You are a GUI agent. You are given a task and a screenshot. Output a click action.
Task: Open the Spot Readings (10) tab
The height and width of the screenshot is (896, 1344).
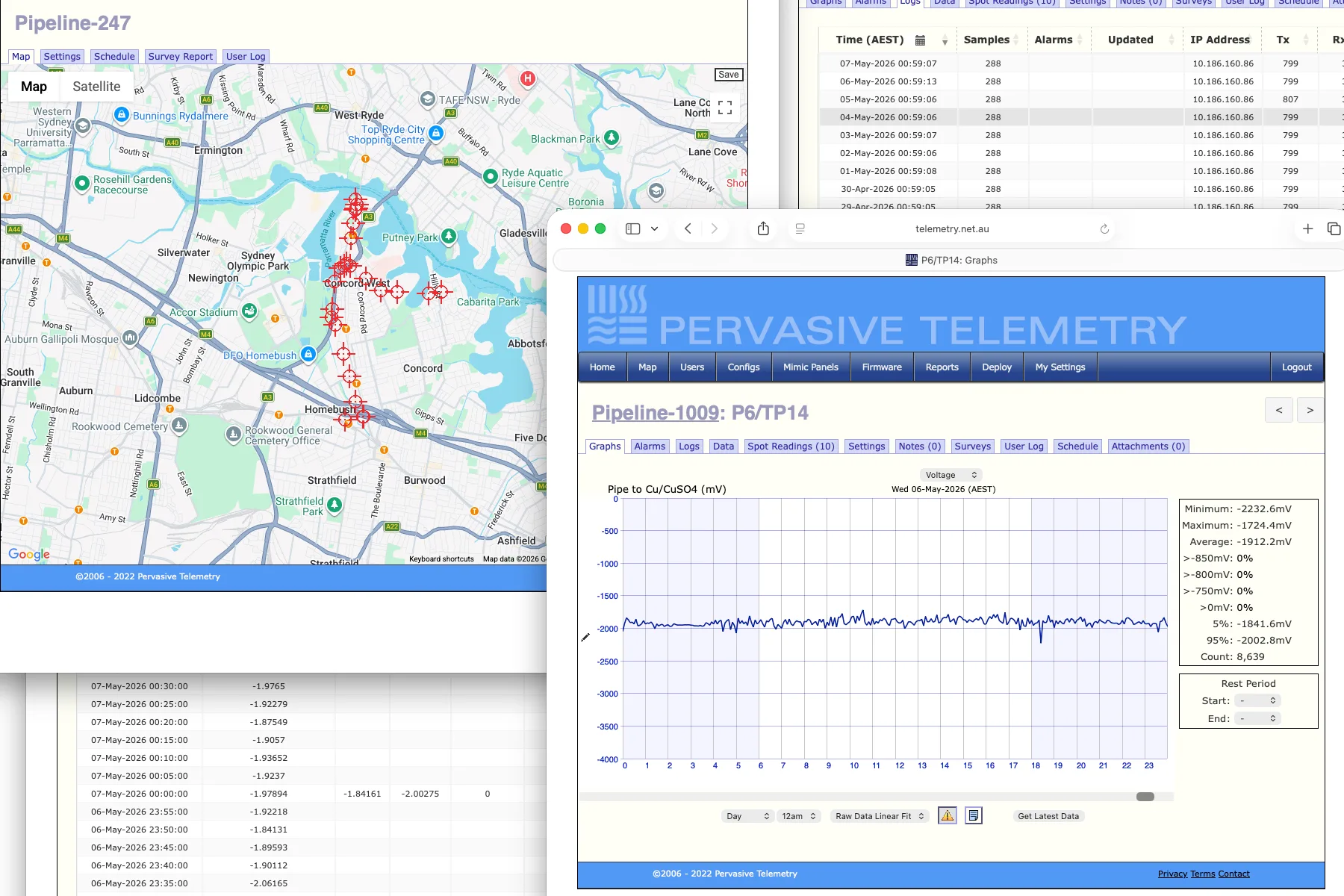pos(791,447)
